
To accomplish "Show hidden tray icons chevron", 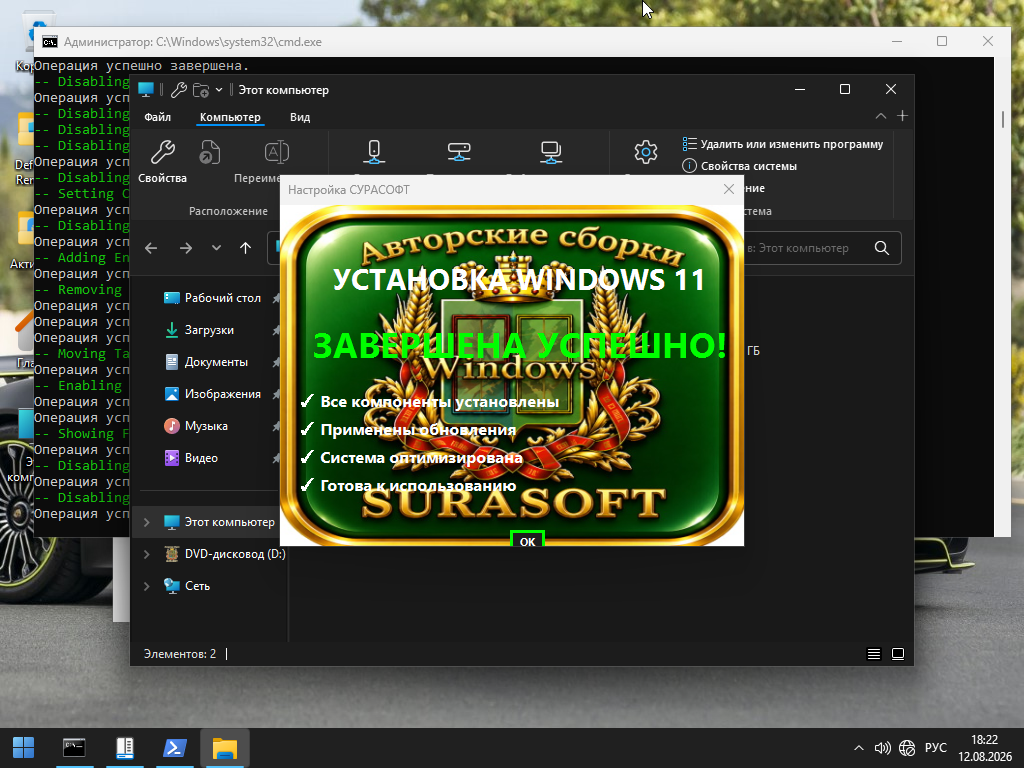I will (859, 748).
